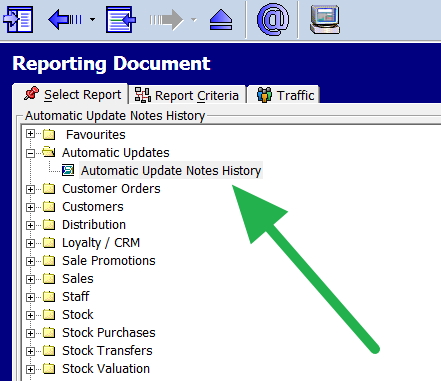Click the grey forward arrow button
The image size is (441, 381).
166,20
